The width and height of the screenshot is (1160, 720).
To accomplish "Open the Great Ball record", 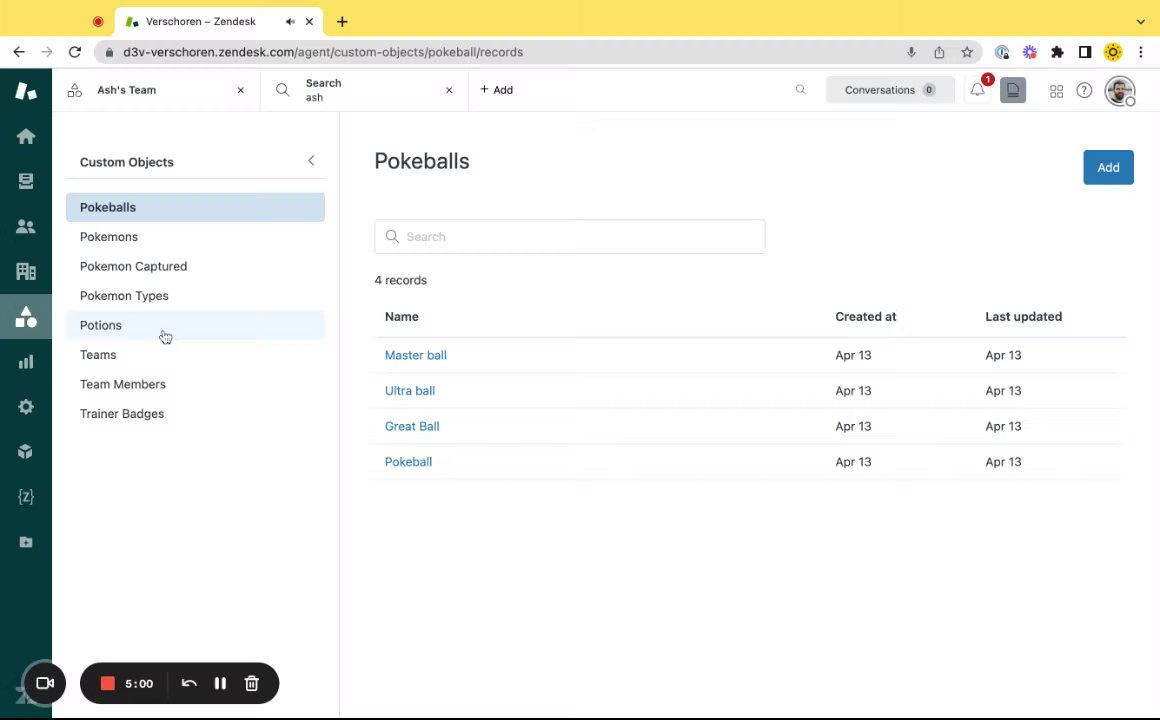I will [412, 426].
